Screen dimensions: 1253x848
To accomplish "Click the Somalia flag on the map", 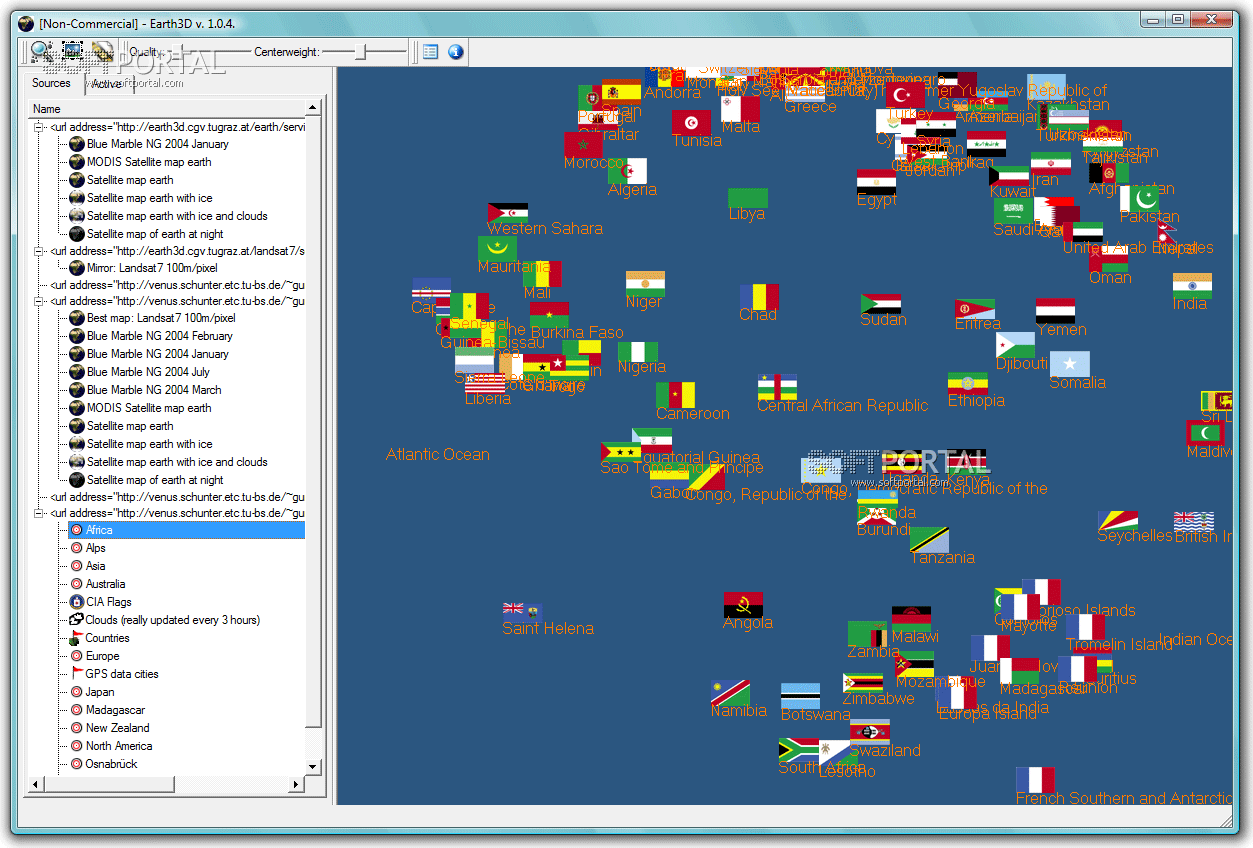I will [1069, 363].
